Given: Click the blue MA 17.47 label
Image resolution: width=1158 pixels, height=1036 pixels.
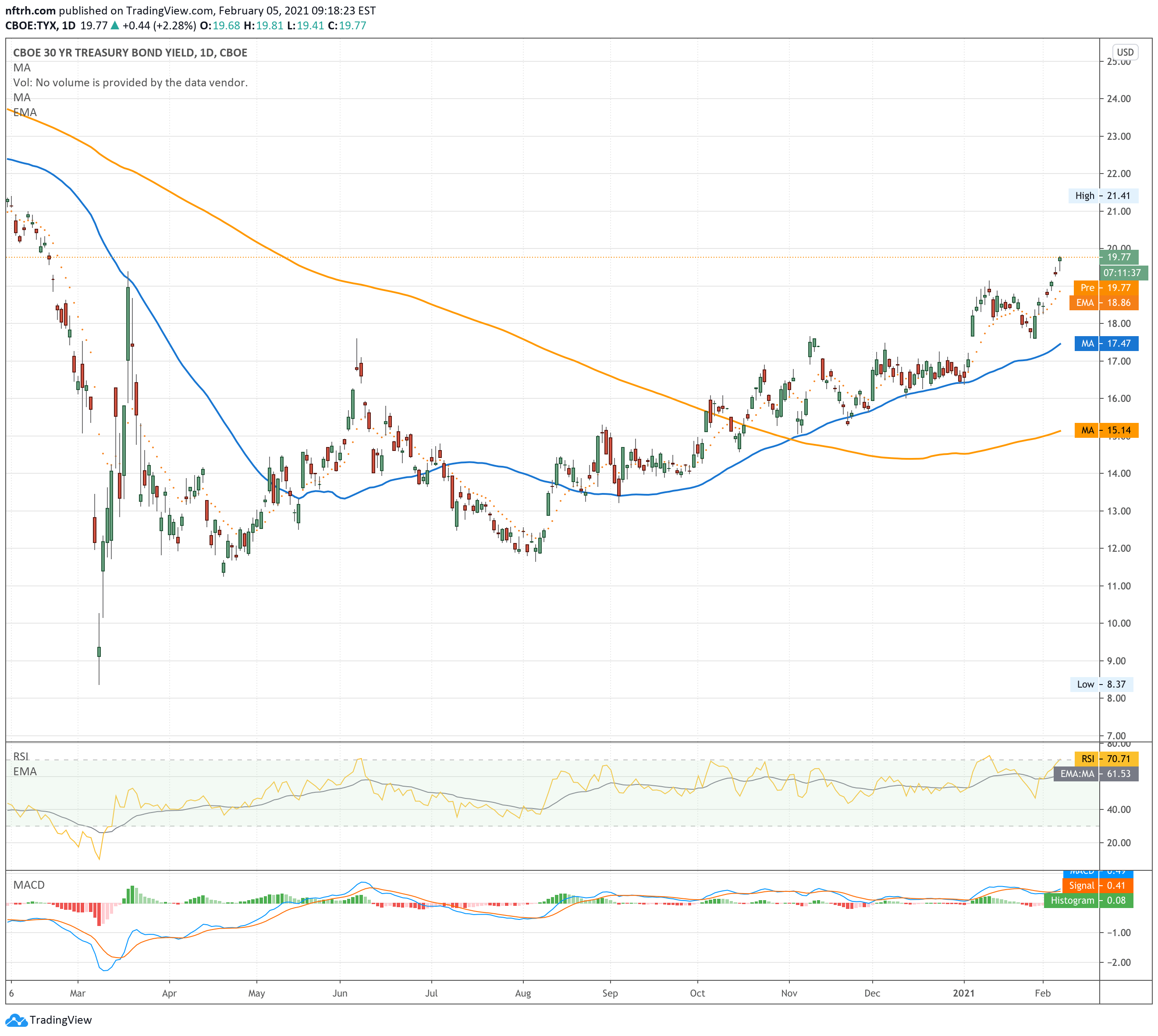Looking at the screenshot, I should [x=1106, y=343].
